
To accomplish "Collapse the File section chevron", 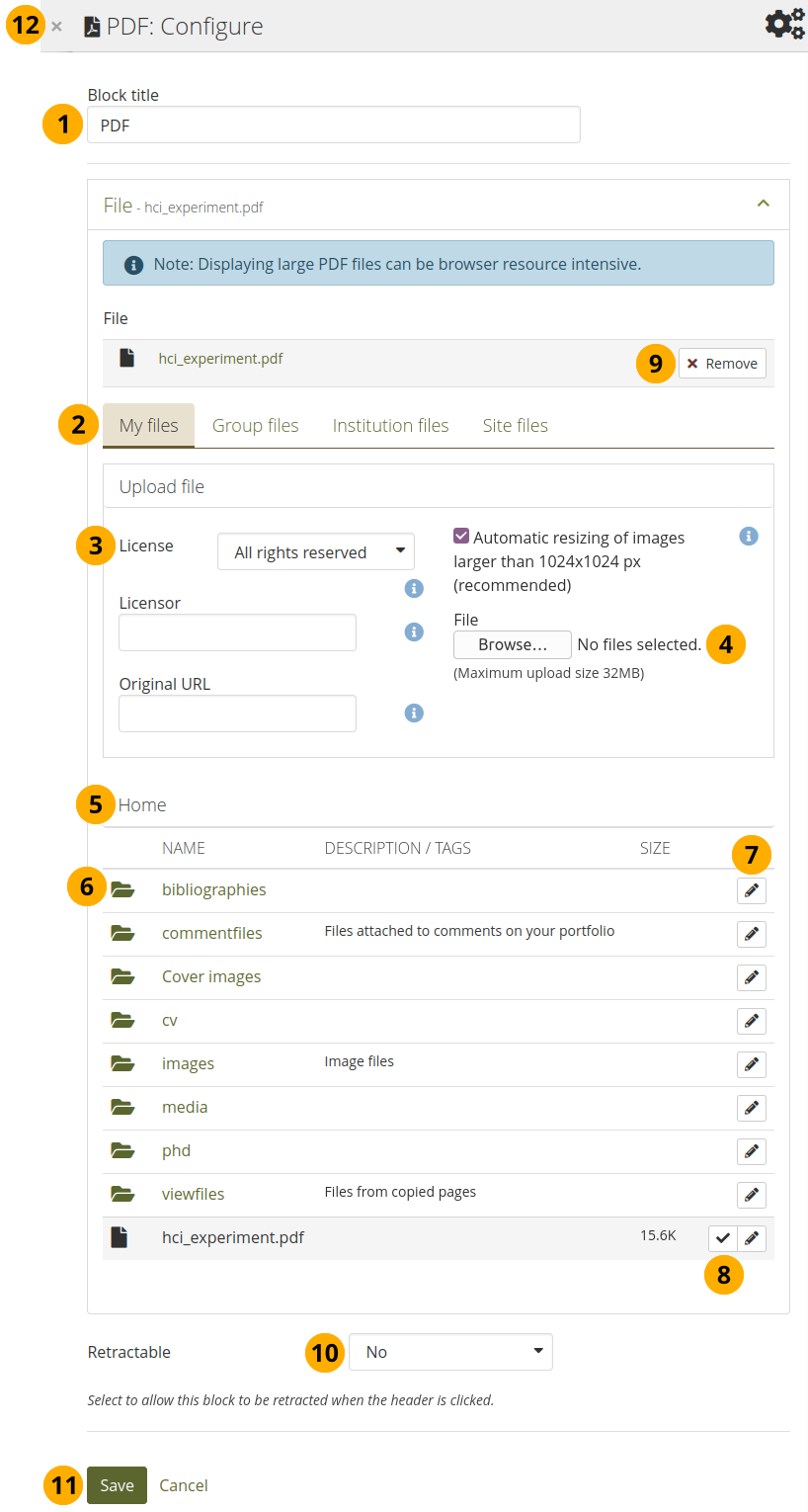I will tap(762, 204).
